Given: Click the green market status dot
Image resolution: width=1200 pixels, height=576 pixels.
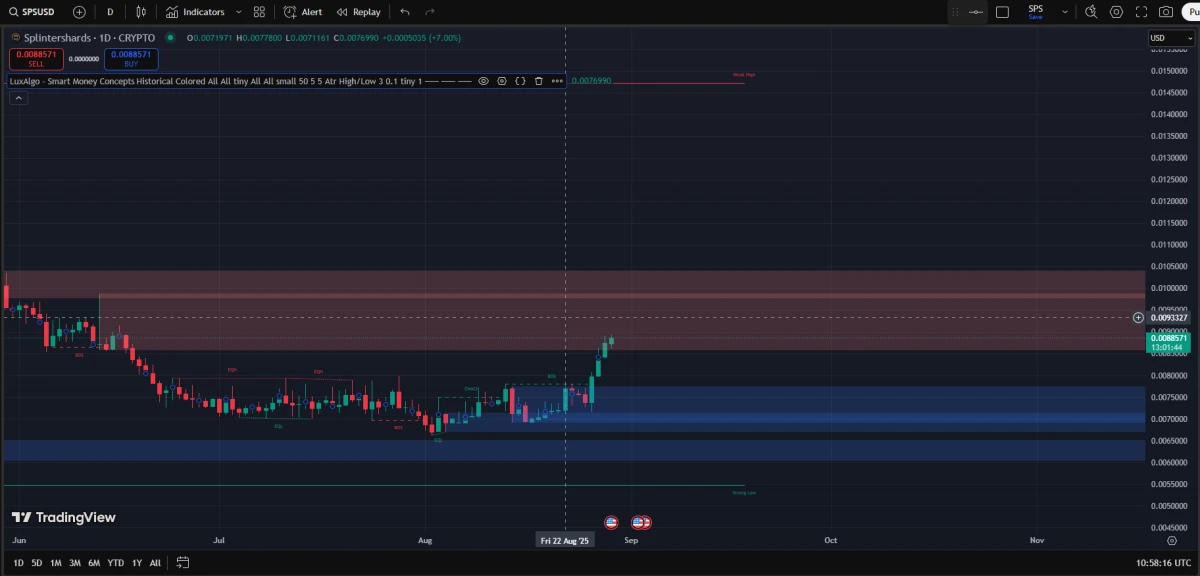Looking at the screenshot, I should pyautogui.click(x=170, y=37).
